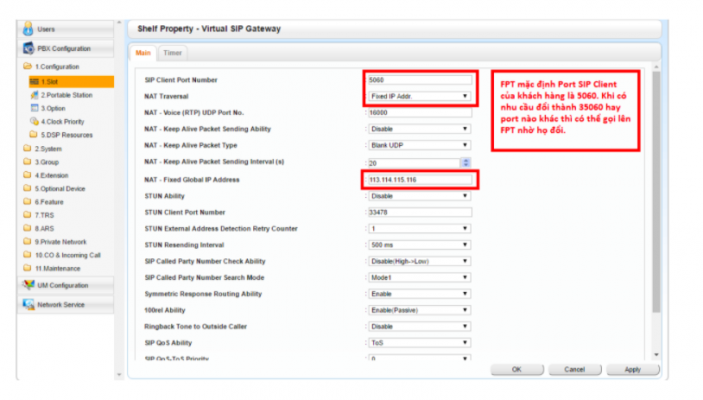Open NAT Traversal dropdown
This screenshot has width=703, height=400.
pos(417,96)
